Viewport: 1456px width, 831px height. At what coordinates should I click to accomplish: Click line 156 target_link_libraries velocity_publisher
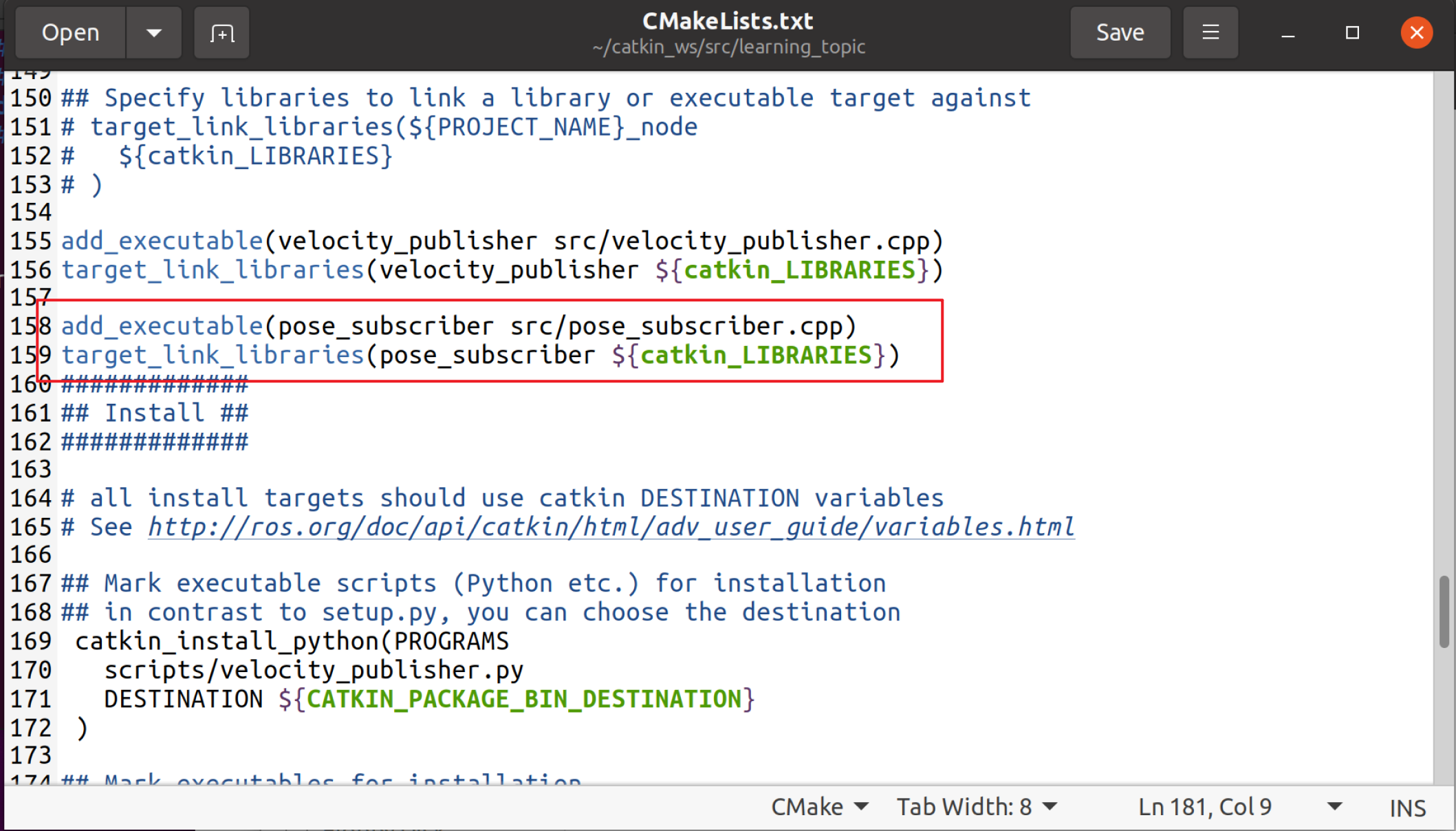click(x=501, y=270)
